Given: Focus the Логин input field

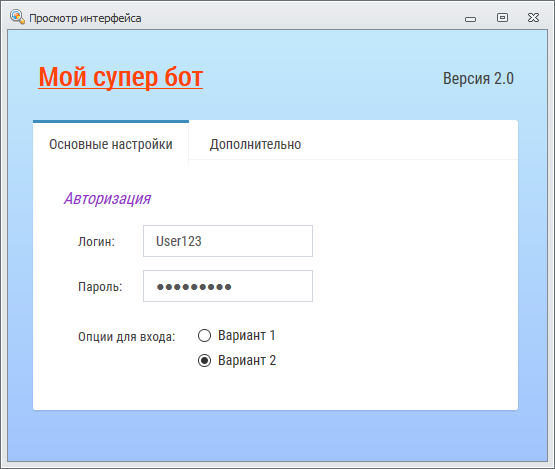Looking at the screenshot, I should pyautogui.click(x=228, y=241).
